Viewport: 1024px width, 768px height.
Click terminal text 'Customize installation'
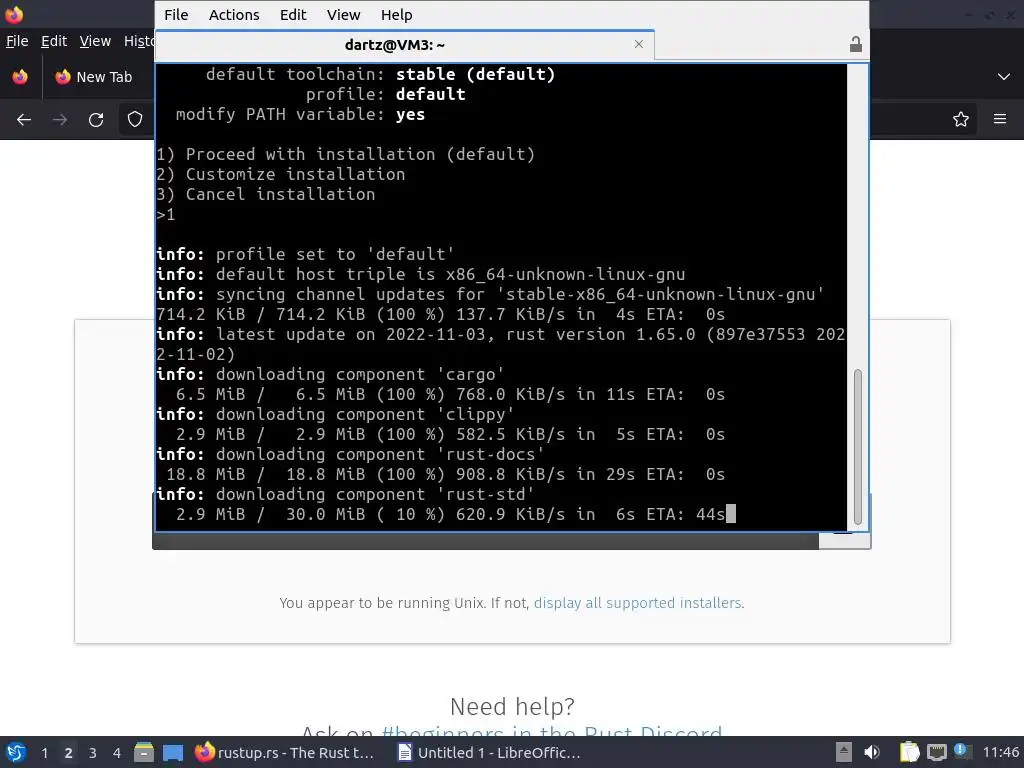(x=295, y=174)
